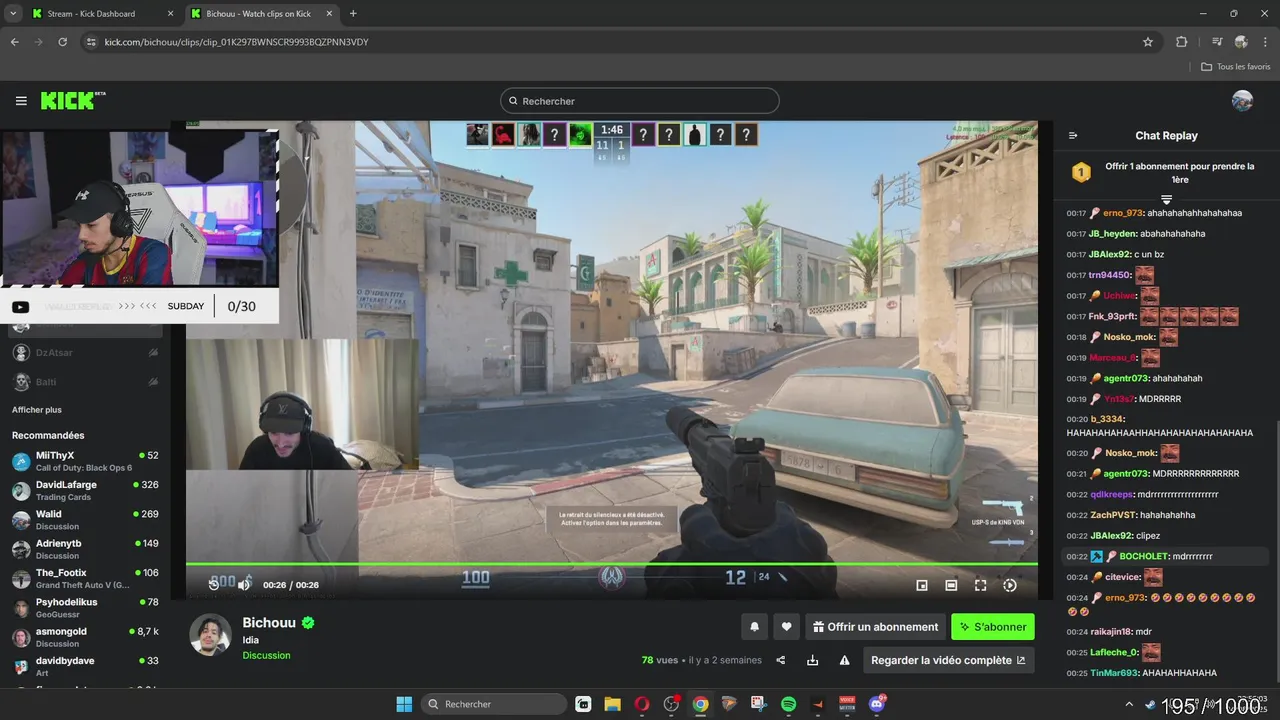This screenshot has height=720, width=1280.
Task: Open playback speed settings
Action: (1010, 585)
